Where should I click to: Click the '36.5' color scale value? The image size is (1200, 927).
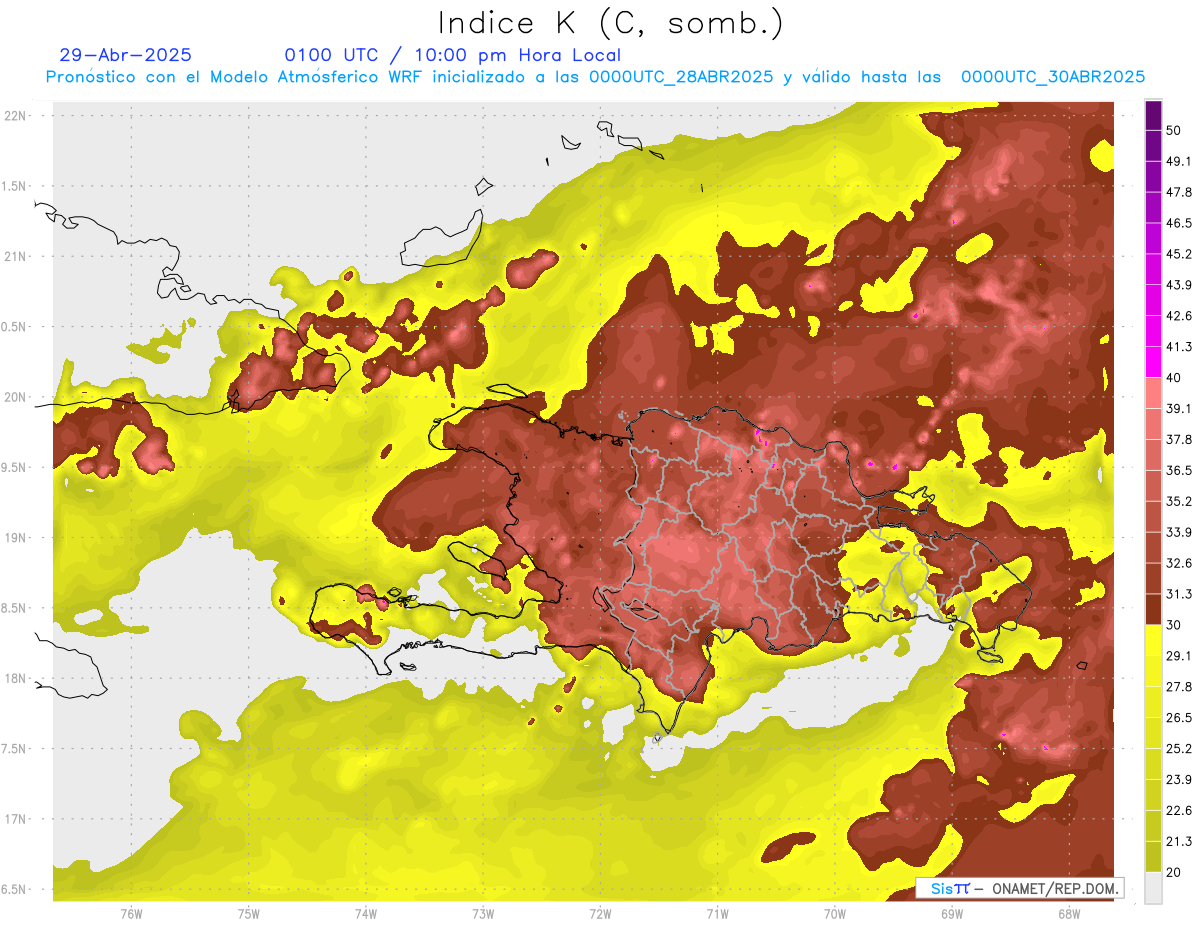click(1179, 470)
